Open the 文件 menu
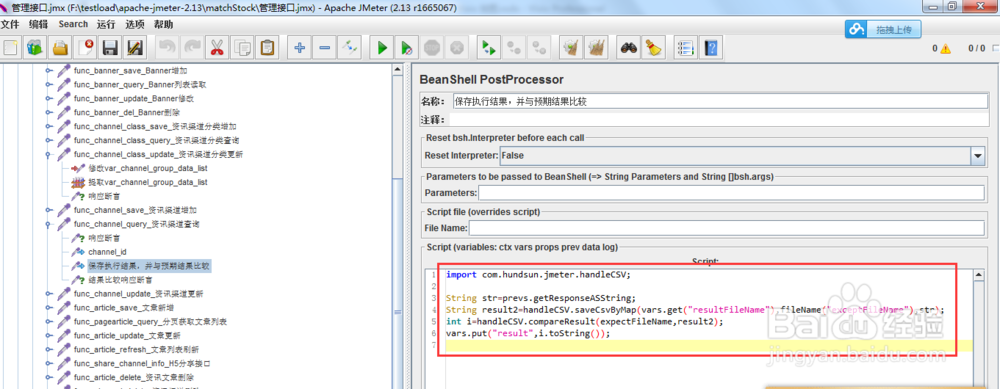This screenshot has width=1000, height=389. tap(10, 24)
